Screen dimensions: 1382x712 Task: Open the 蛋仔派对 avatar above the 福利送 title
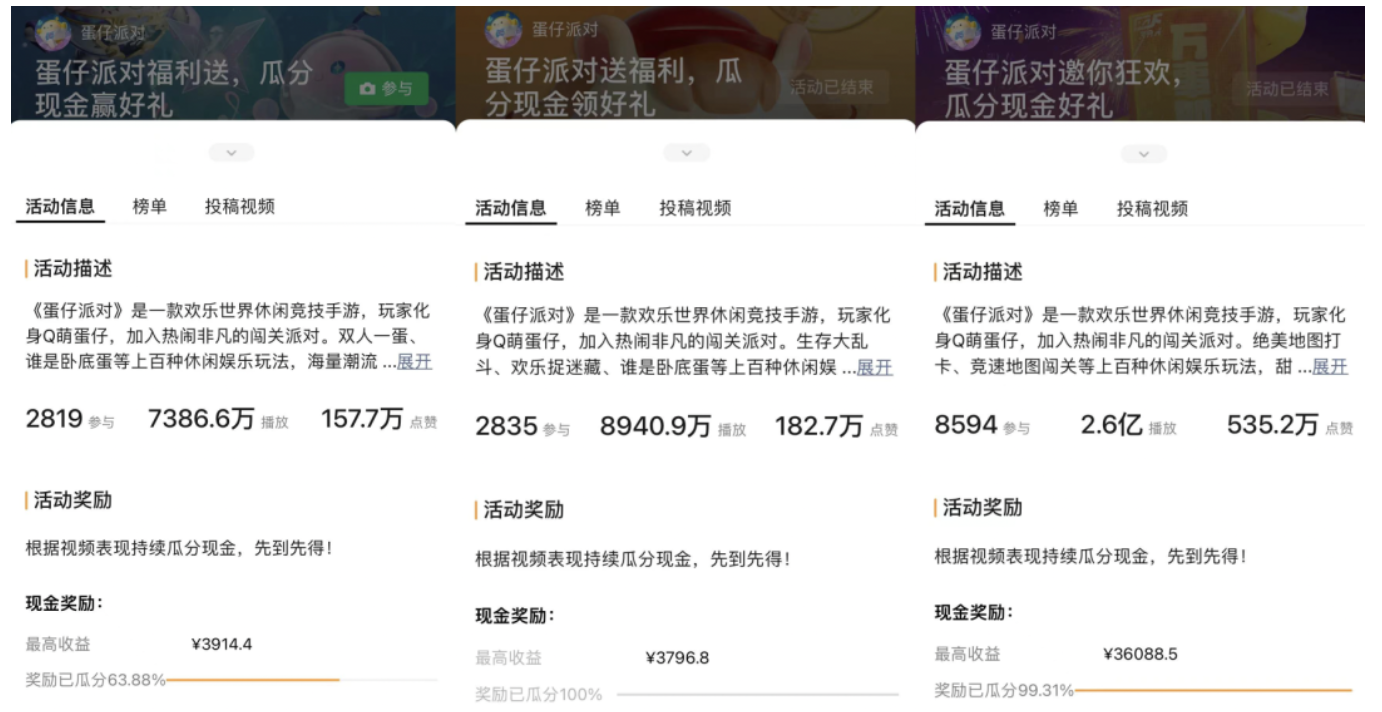53,31
